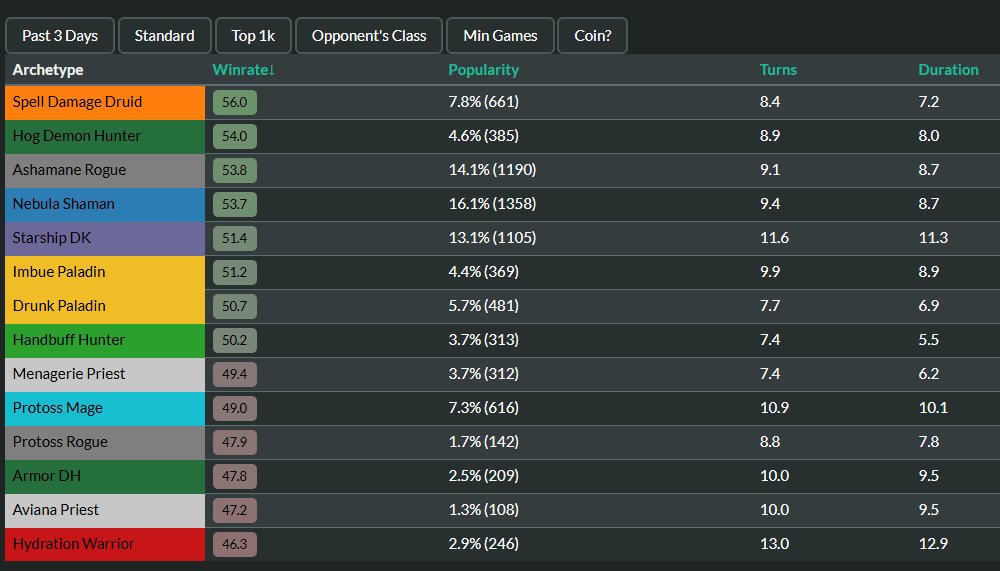Open the Opponent's Class filter
Viewport: 1000px width, 571px height.
pos(369,36)
